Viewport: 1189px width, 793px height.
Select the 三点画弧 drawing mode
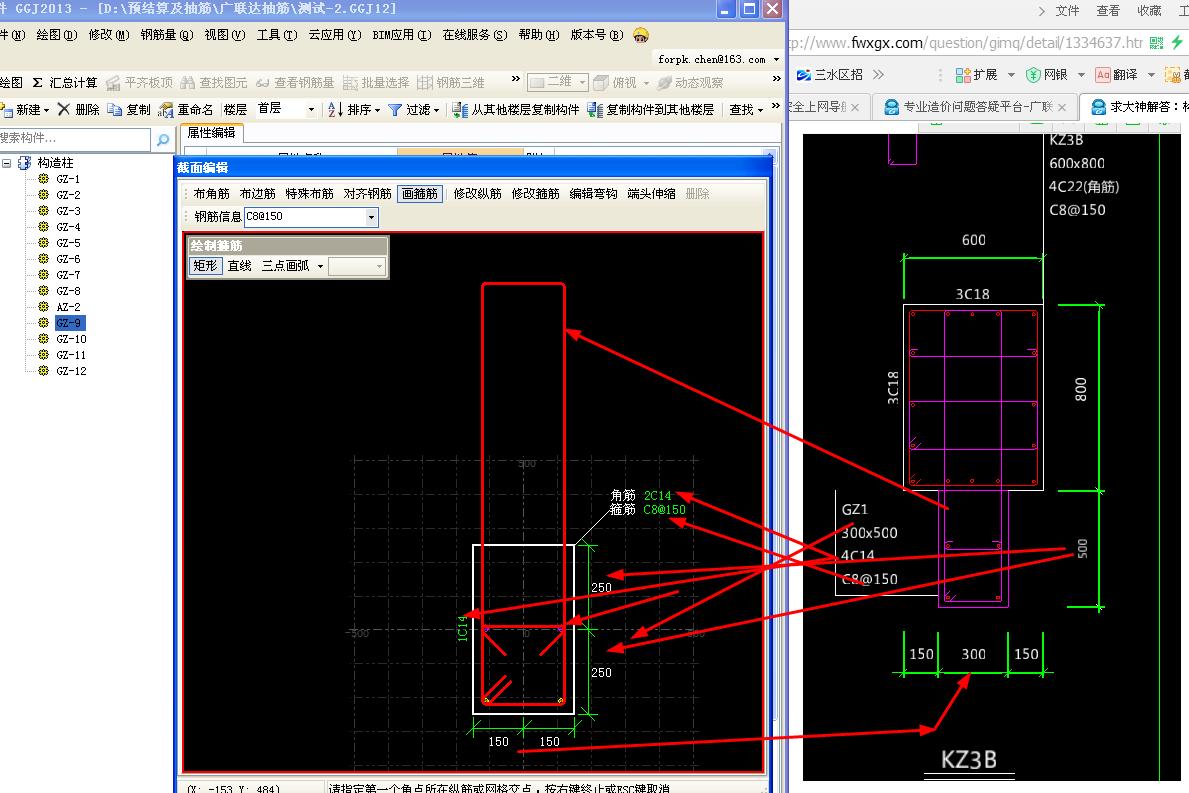coord(285,266)
